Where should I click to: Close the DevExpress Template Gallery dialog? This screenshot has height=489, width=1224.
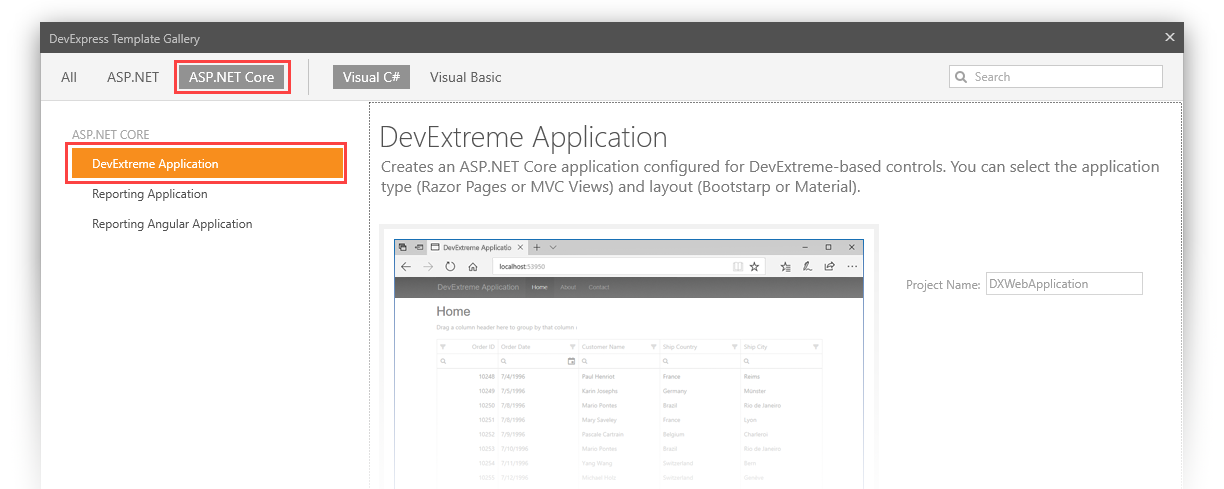[1170, 38]
